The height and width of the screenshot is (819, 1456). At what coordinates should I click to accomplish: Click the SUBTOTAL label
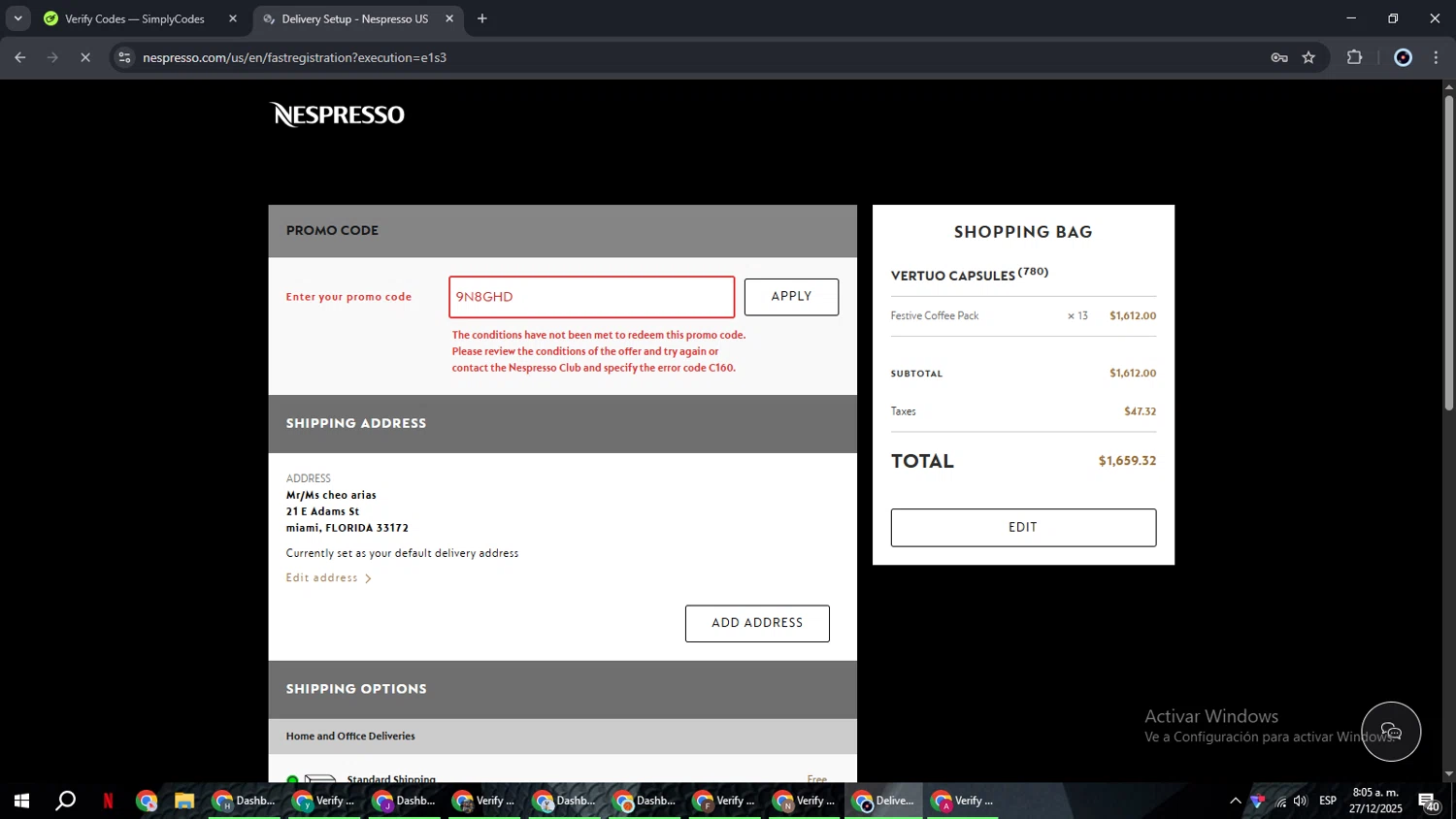tap(916, 374)
